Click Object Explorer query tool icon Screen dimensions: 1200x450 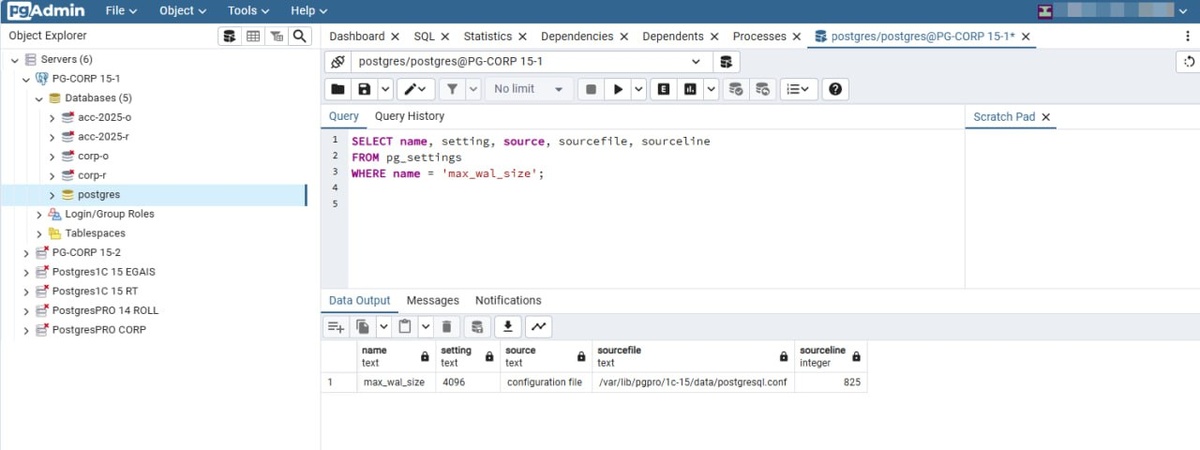click(230, 36)
